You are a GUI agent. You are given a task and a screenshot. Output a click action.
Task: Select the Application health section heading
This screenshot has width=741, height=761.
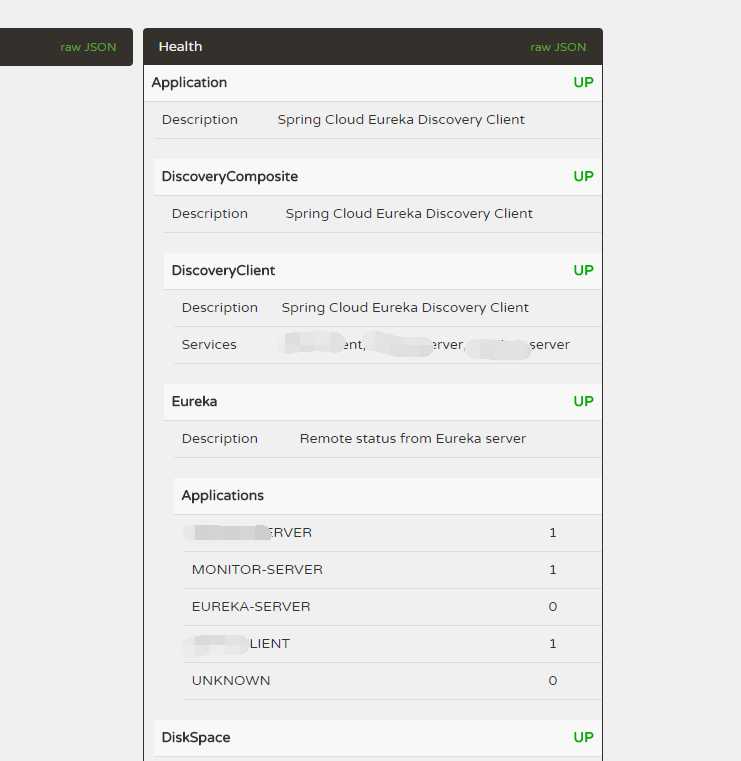[x=189, y=83]
